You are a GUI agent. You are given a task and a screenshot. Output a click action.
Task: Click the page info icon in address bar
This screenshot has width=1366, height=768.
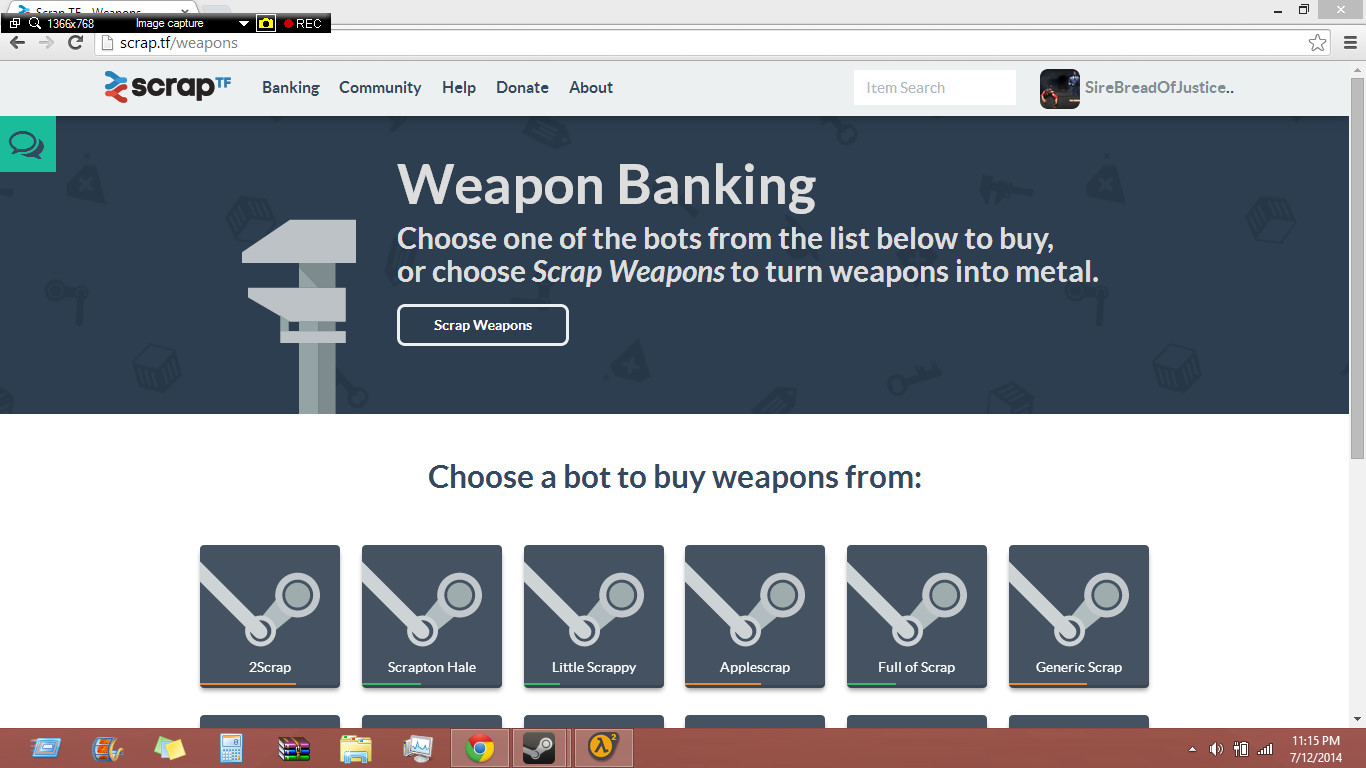(108, 43)
